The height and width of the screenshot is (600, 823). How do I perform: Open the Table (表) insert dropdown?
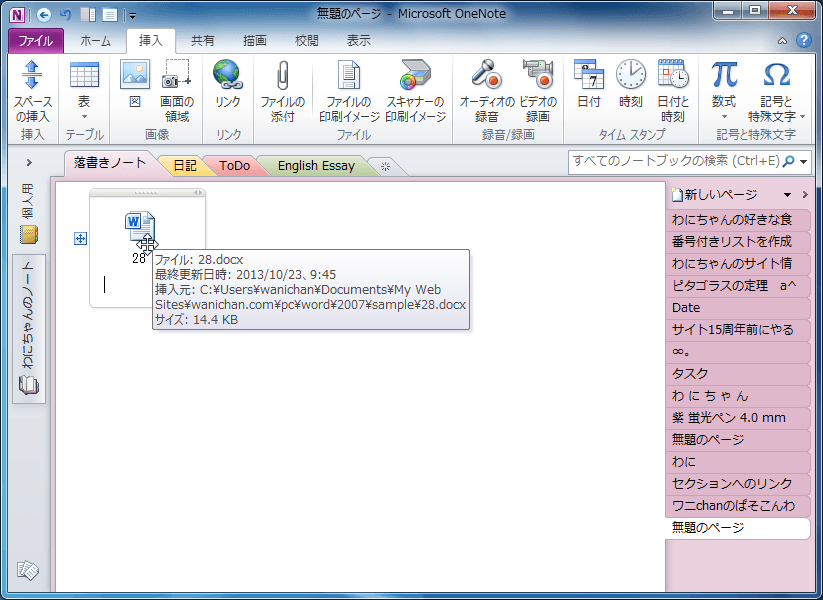(84, 91)
